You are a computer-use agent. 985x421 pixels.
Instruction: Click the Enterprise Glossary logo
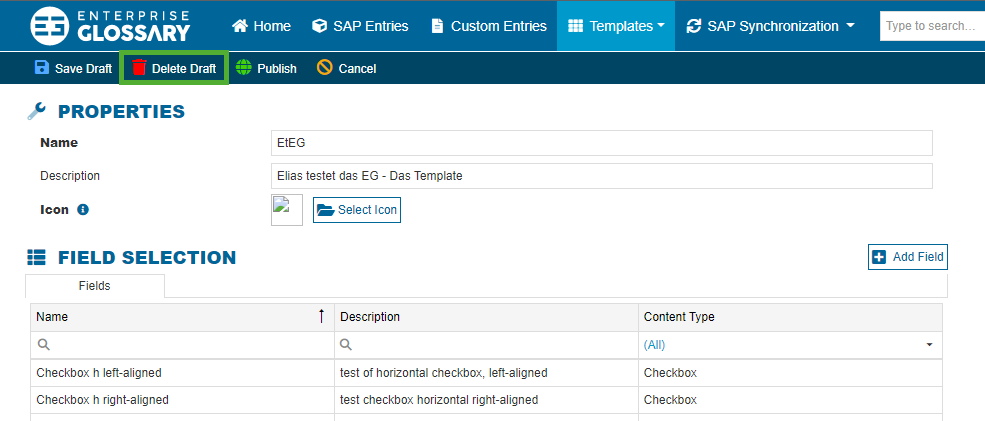click(110, 26)
